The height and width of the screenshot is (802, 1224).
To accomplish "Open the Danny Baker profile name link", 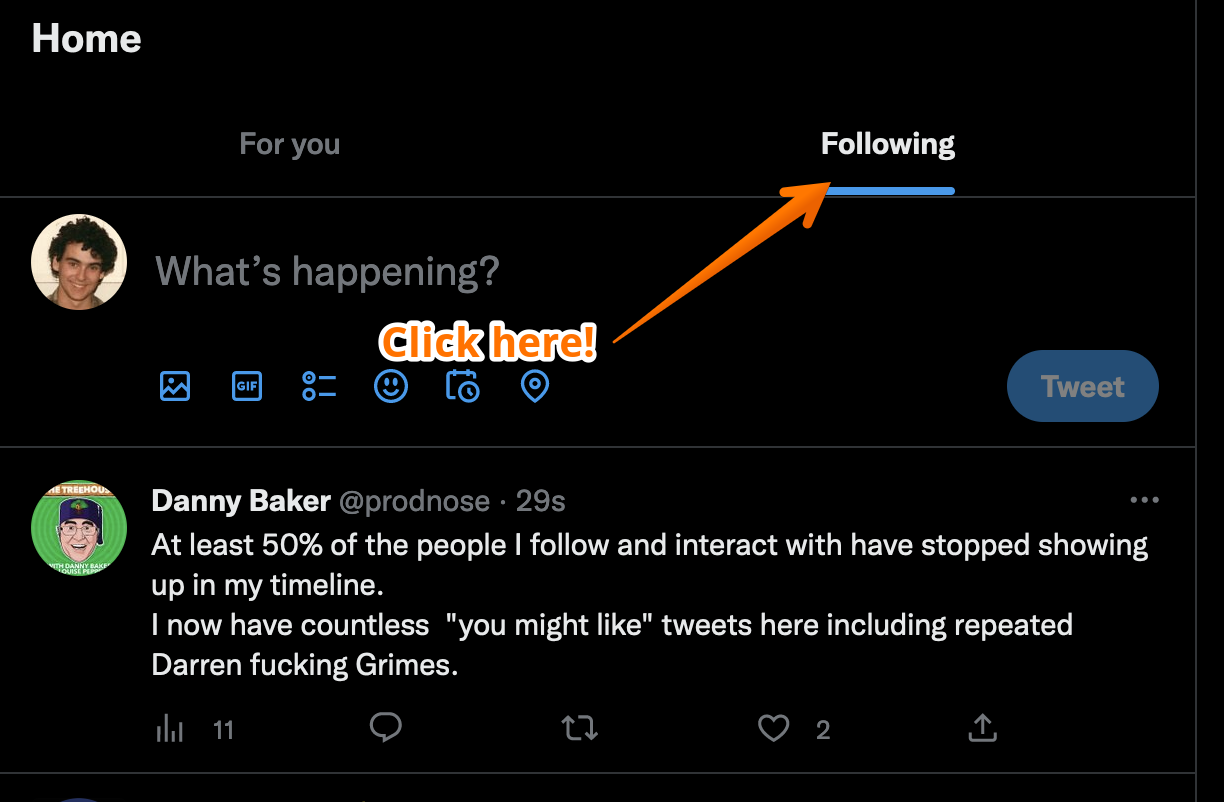I will [241, 501].
